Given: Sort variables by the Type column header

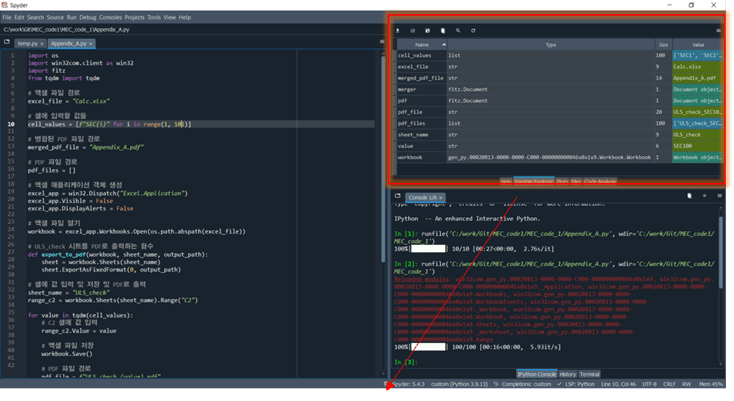Looking at the screenshot, I should click(550, 45).
